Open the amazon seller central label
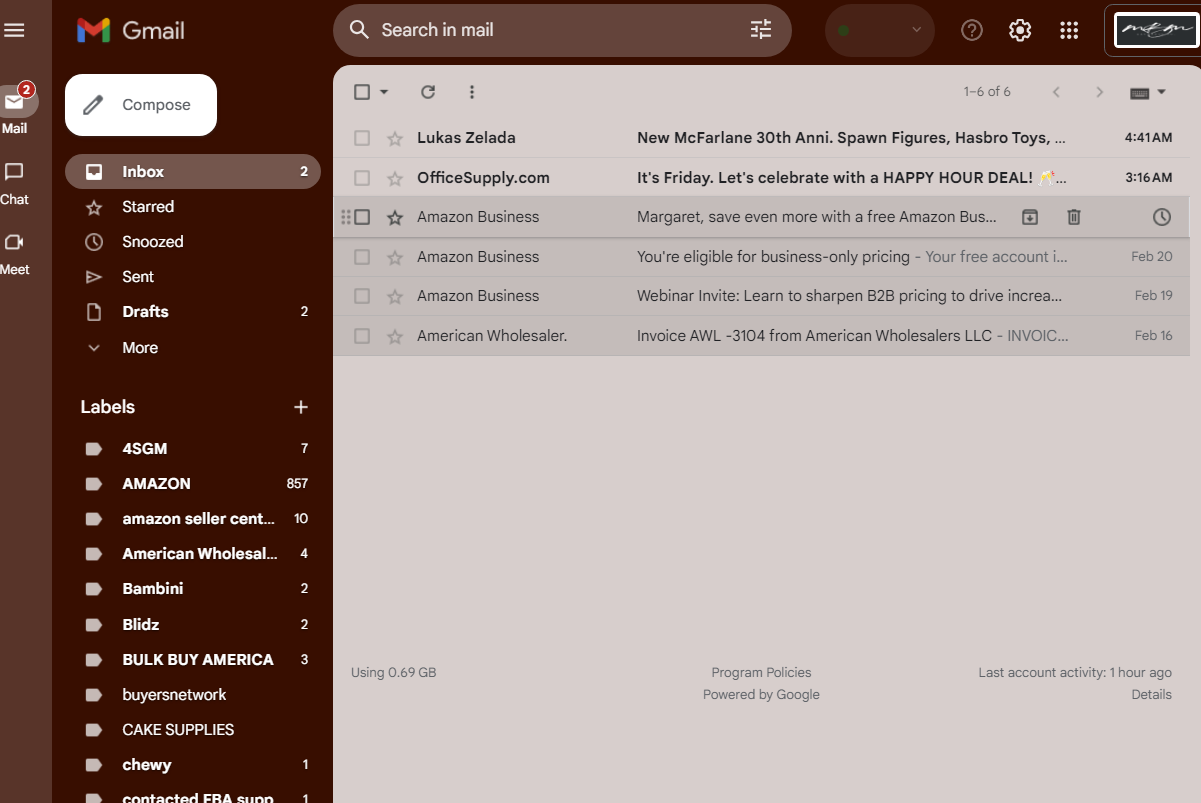The width and height of the screenshot is (1201, 803). (x=193, y=519)
